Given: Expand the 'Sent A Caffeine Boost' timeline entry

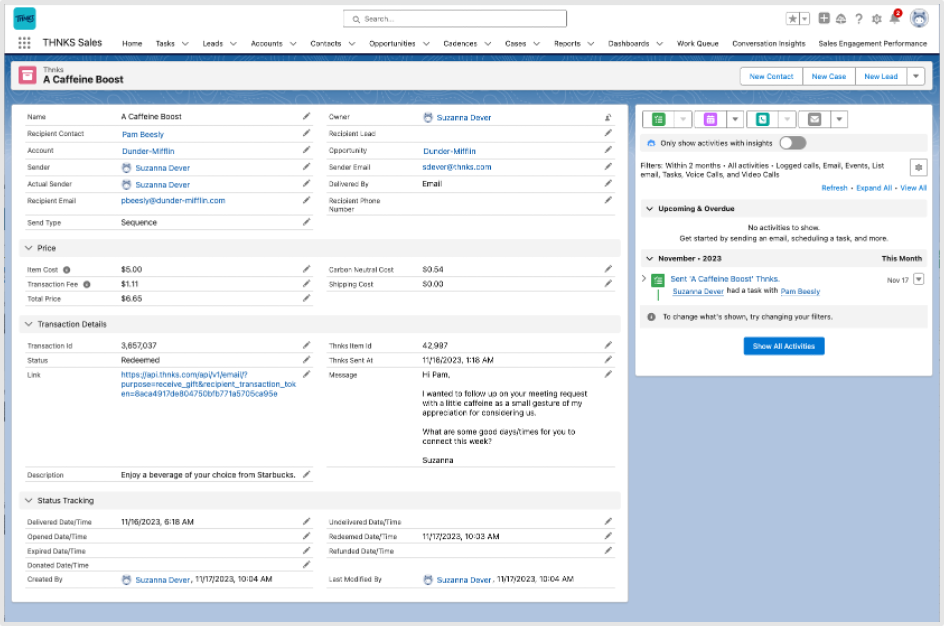Looking at the screenshot, I should [644, 279].
